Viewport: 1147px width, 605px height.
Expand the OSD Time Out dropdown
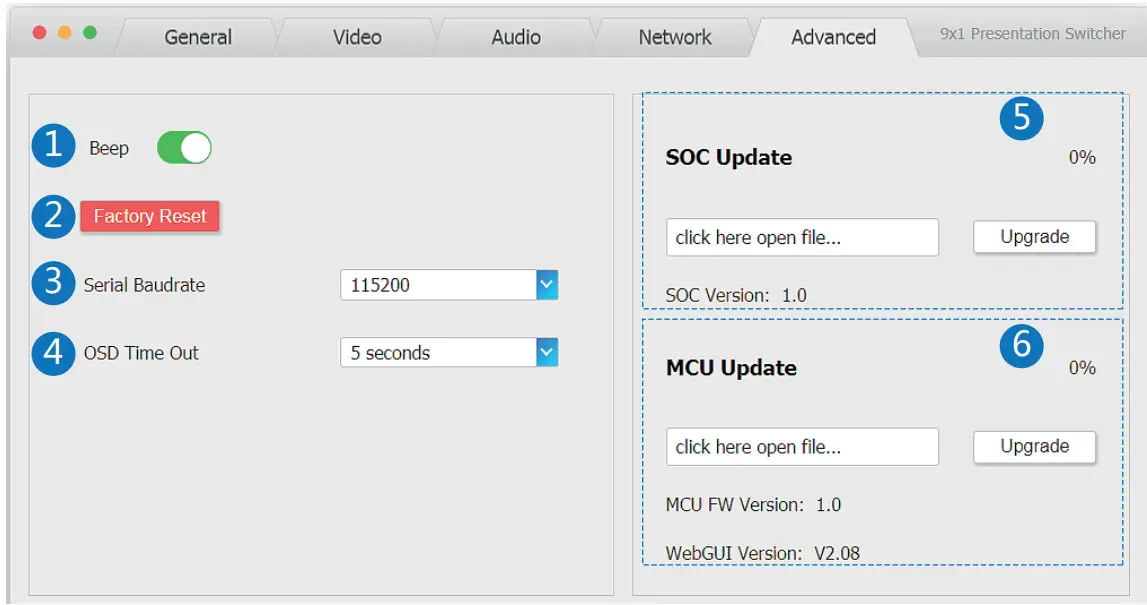pyautogui.click(x=546, y=352)
